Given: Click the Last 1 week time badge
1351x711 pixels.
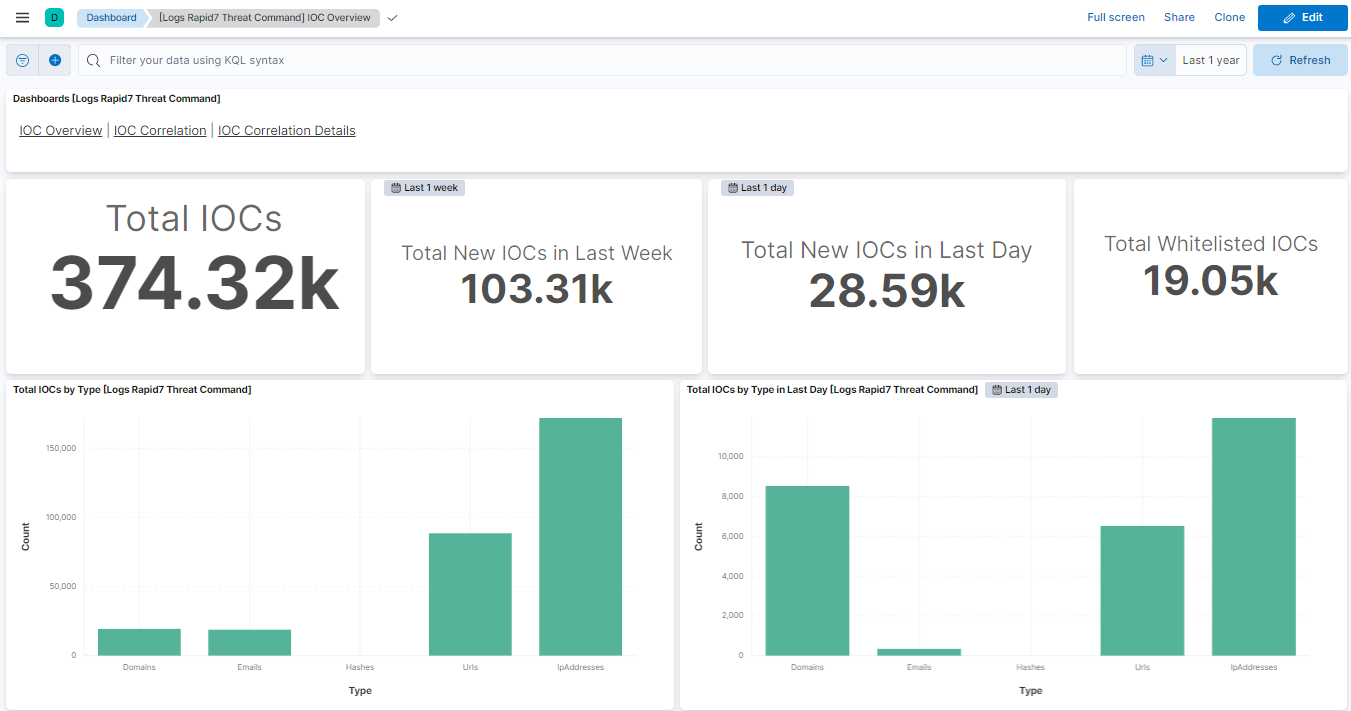Looking at the screenshot, I should [424, 188].
